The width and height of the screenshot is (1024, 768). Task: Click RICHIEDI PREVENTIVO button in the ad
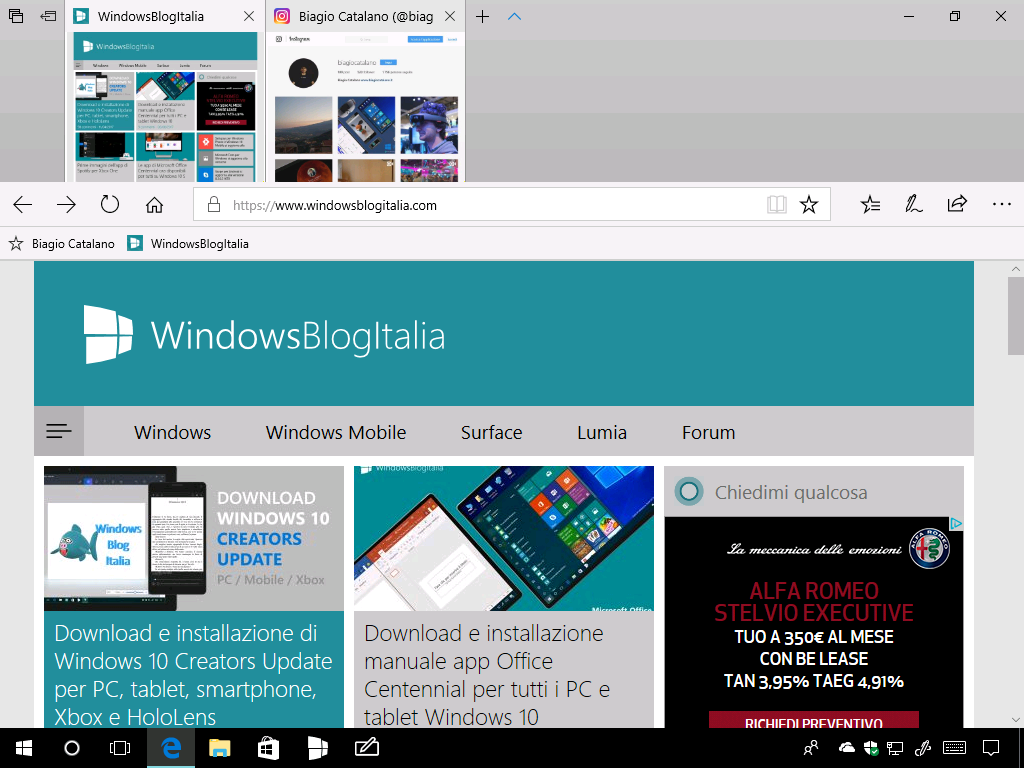click(x=814, y=722)
